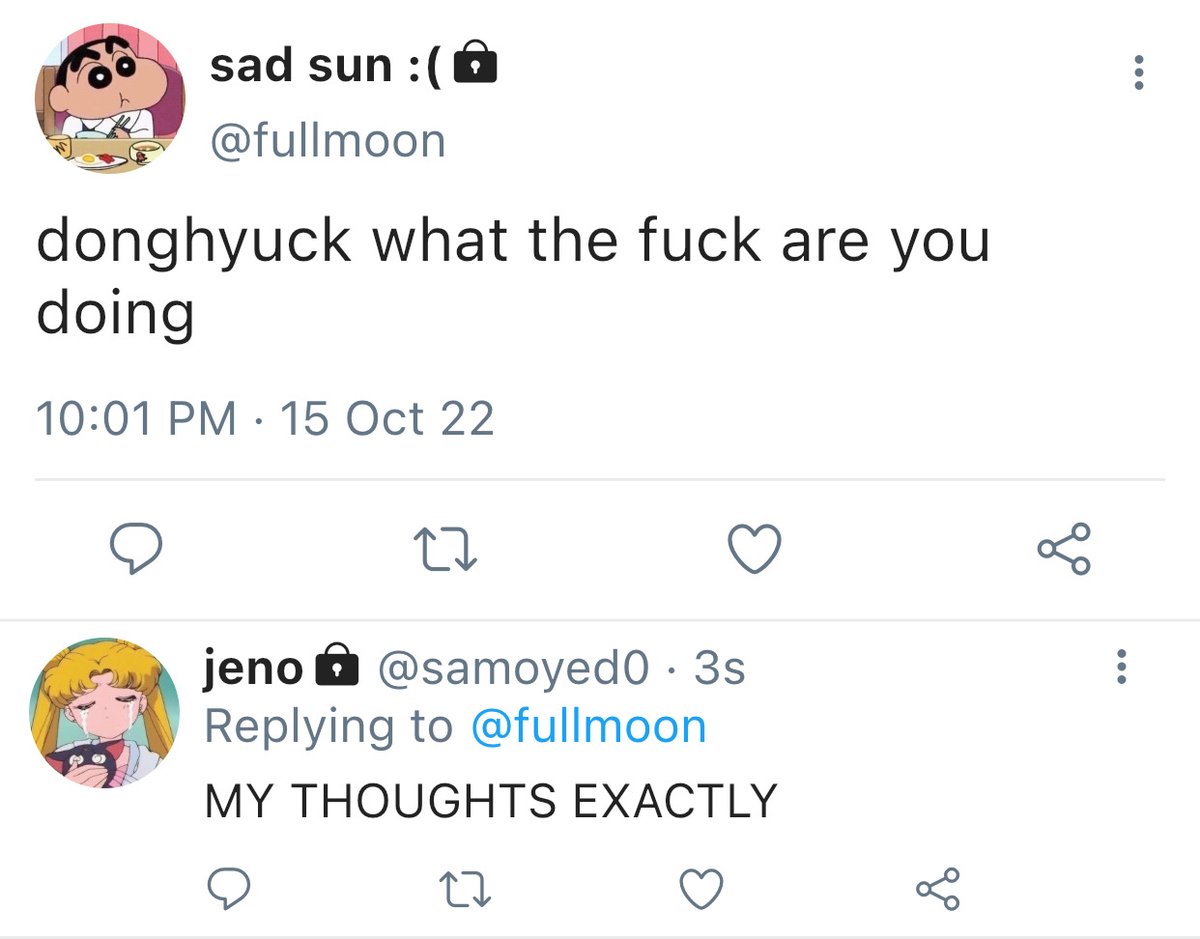Select the tweet text about donghyuck
The image size is (1200, 939).
click(x=513, y=277)
